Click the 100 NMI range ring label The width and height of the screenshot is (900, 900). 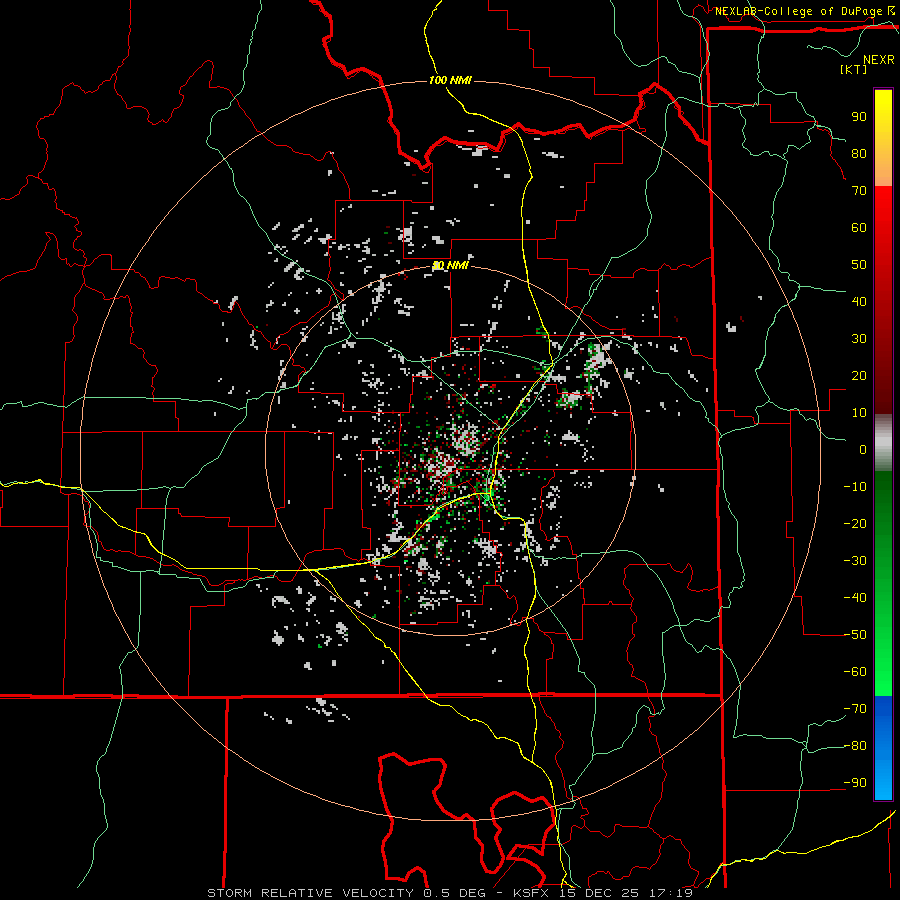[450, 80]
